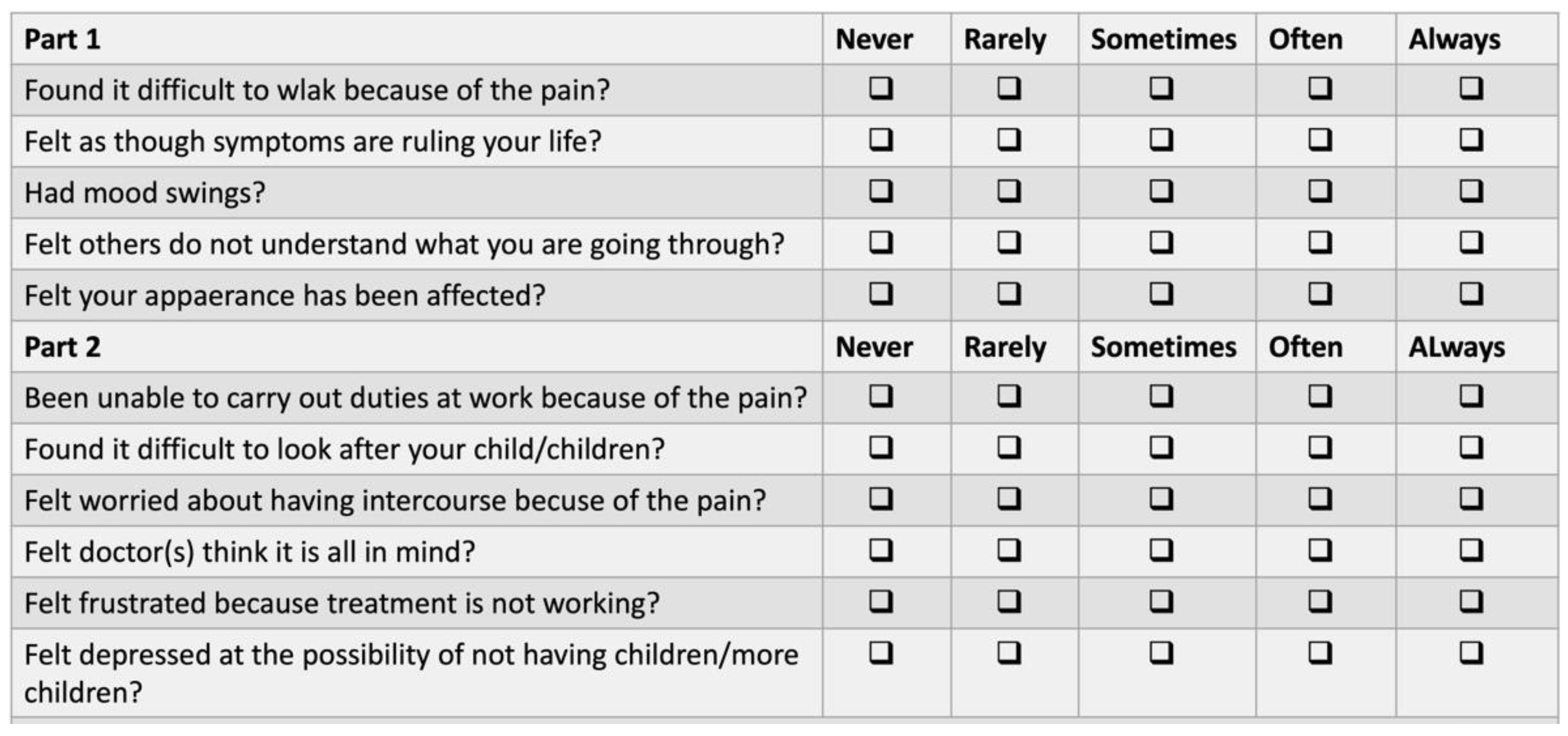Check Sometimes for frustrated treatment not working
This screenshot has height=736, width=1568.
coord(1161,602)
